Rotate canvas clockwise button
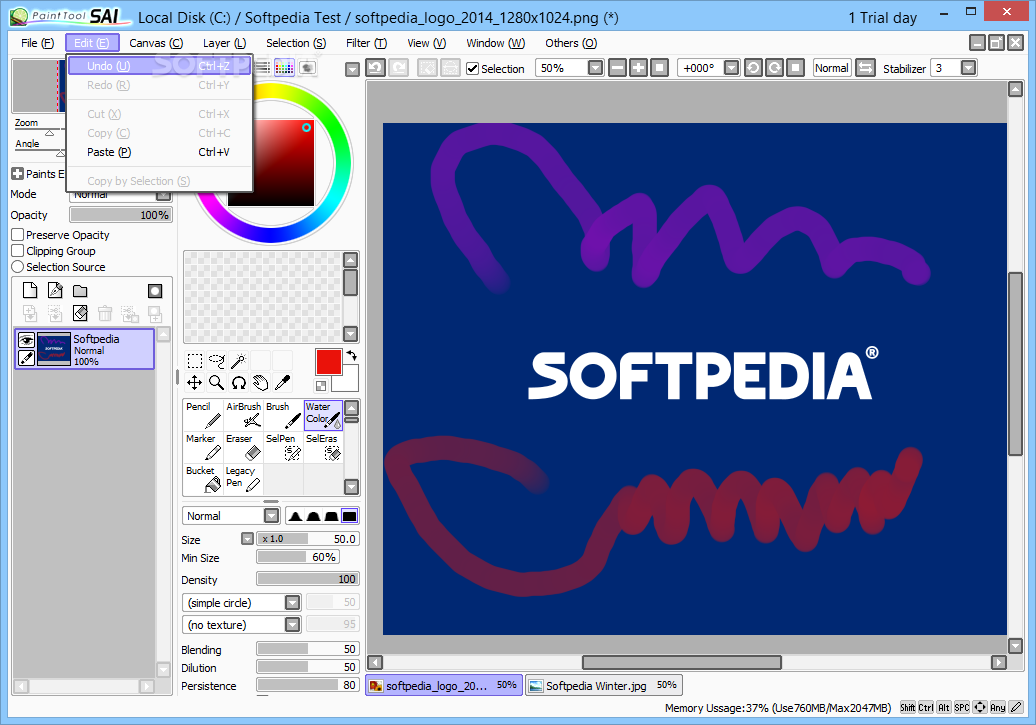This screenshot has height=725, width=1036. click(x=774, y=68)
